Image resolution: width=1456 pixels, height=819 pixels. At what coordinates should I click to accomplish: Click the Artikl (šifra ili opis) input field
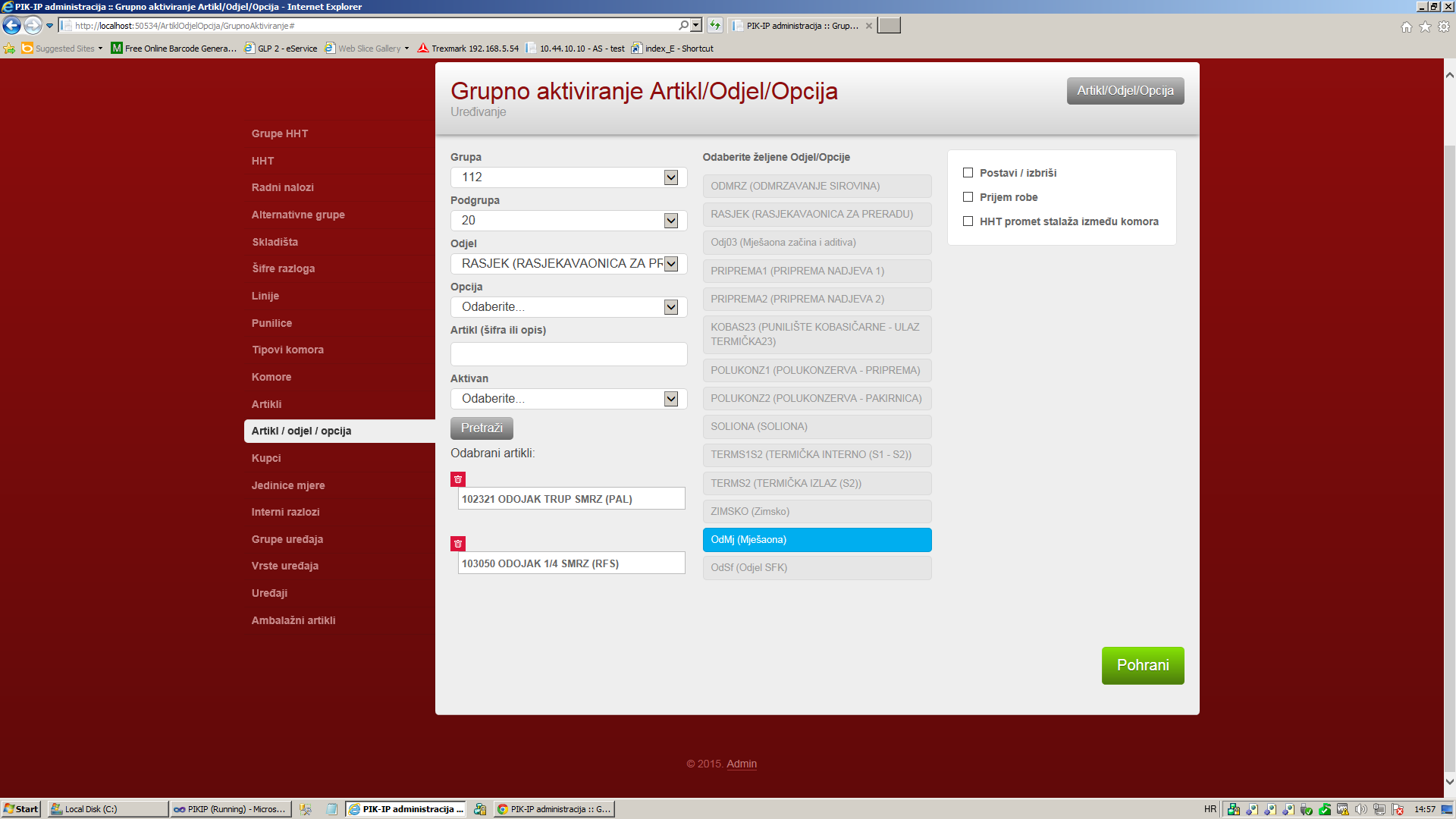point(569,354)
